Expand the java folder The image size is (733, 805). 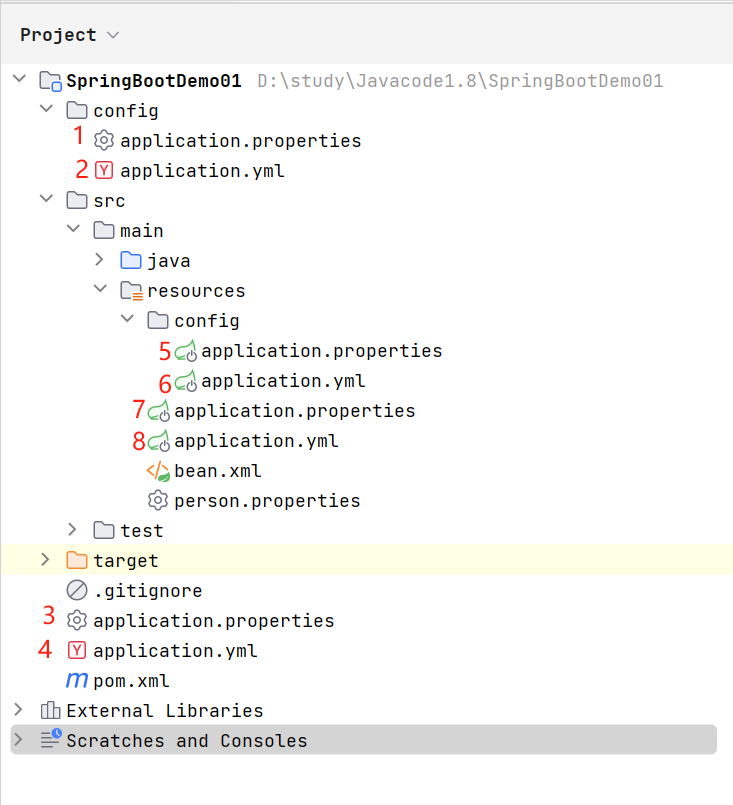100,260
